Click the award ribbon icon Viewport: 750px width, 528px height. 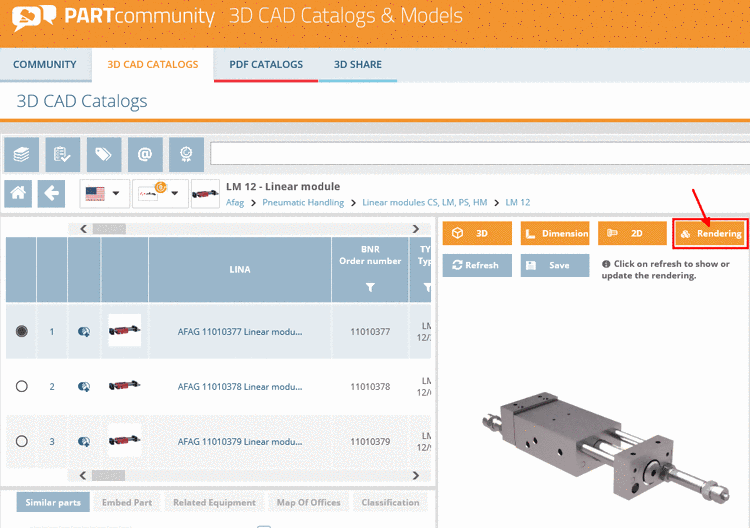click(186, 154)
